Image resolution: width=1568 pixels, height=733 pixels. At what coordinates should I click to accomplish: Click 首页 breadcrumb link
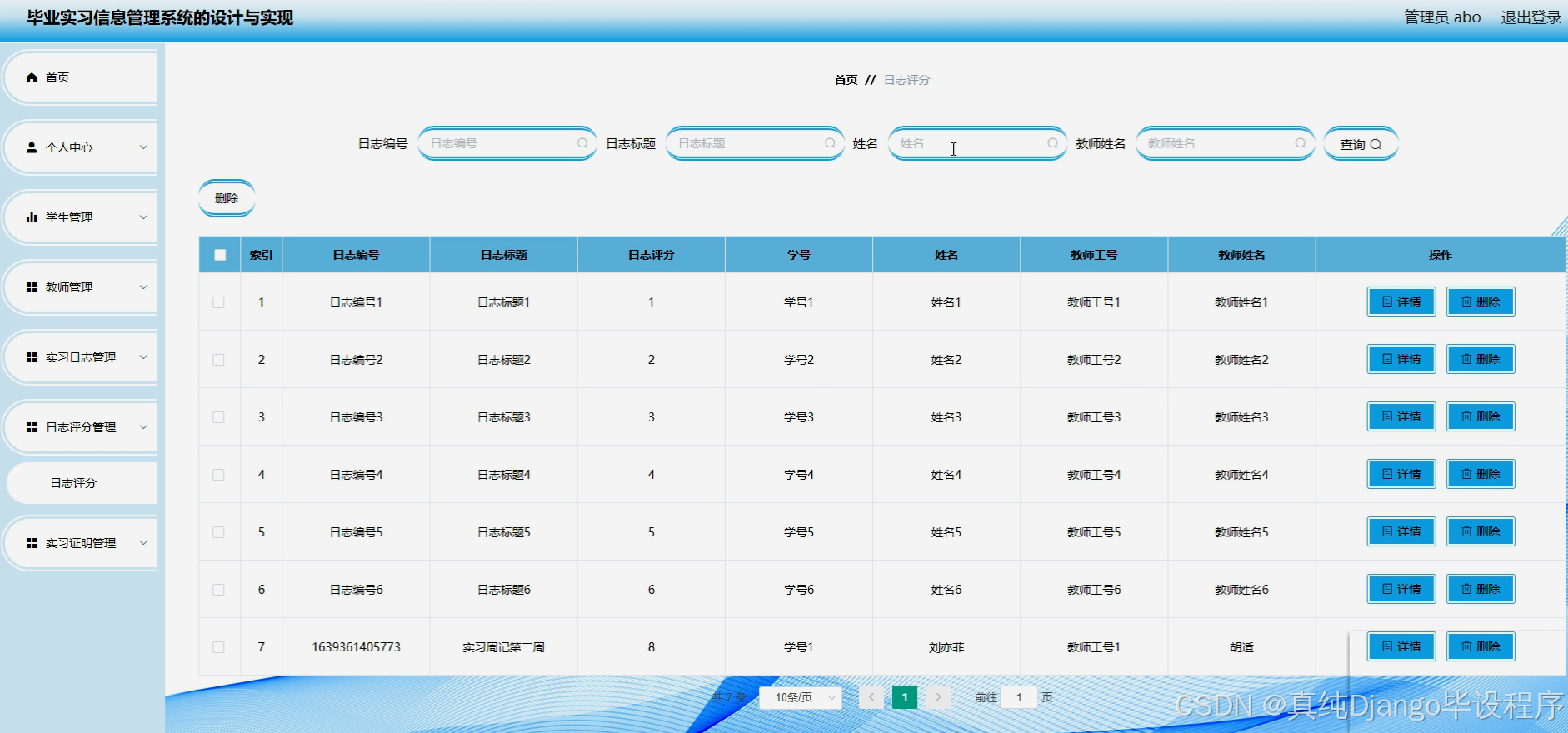click(846, 80)
